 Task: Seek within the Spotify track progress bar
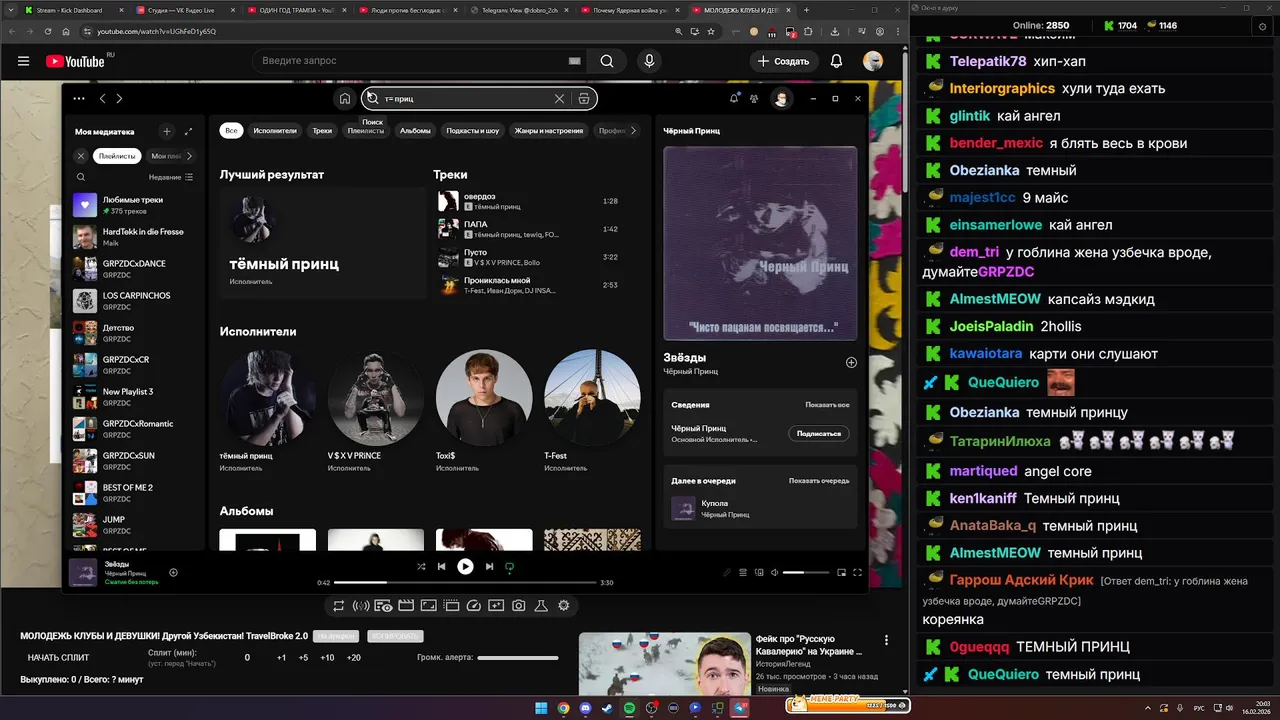coord(465,582)
